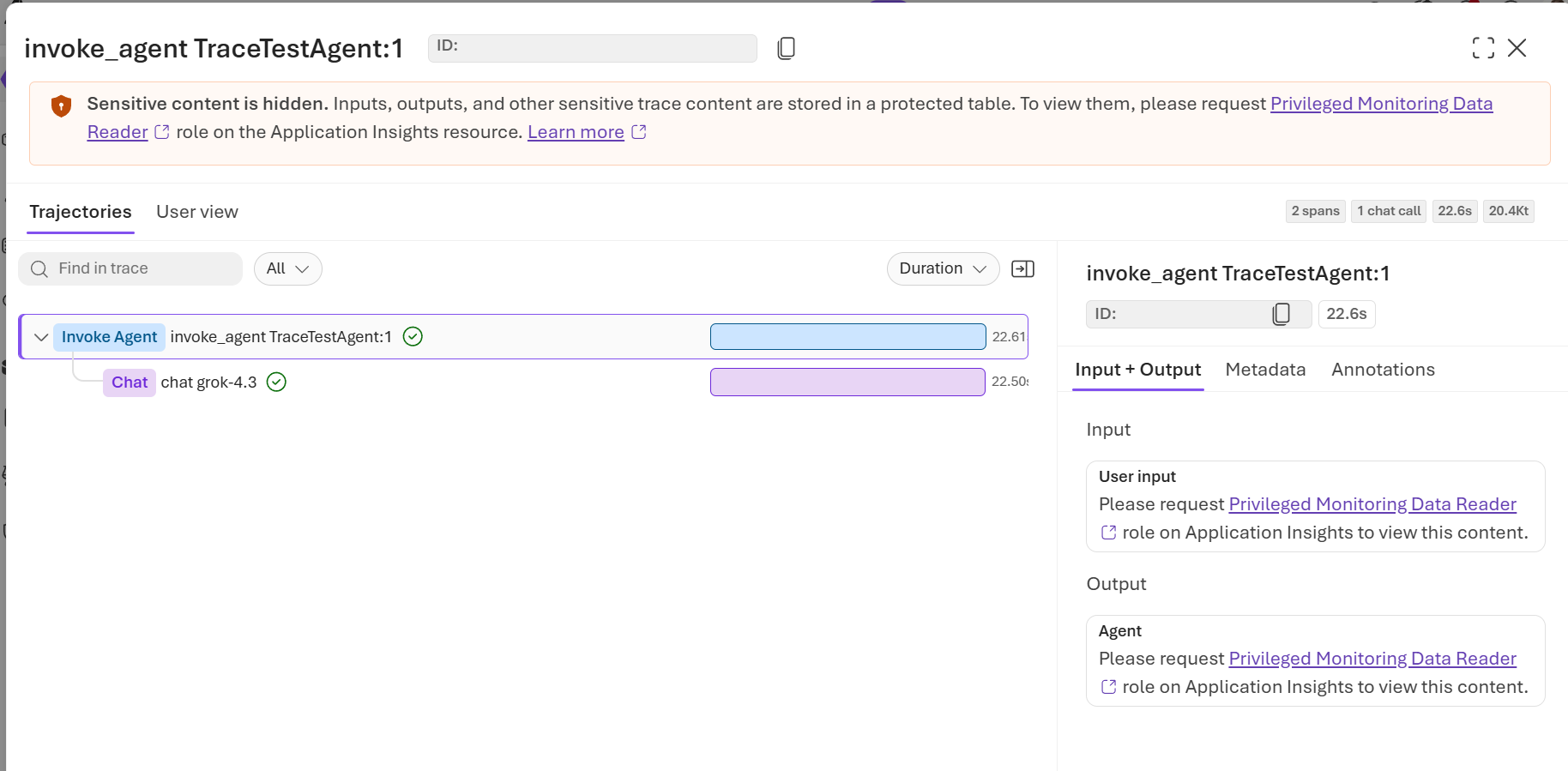Copy the trace ID in the header

(x=786, y=48)
